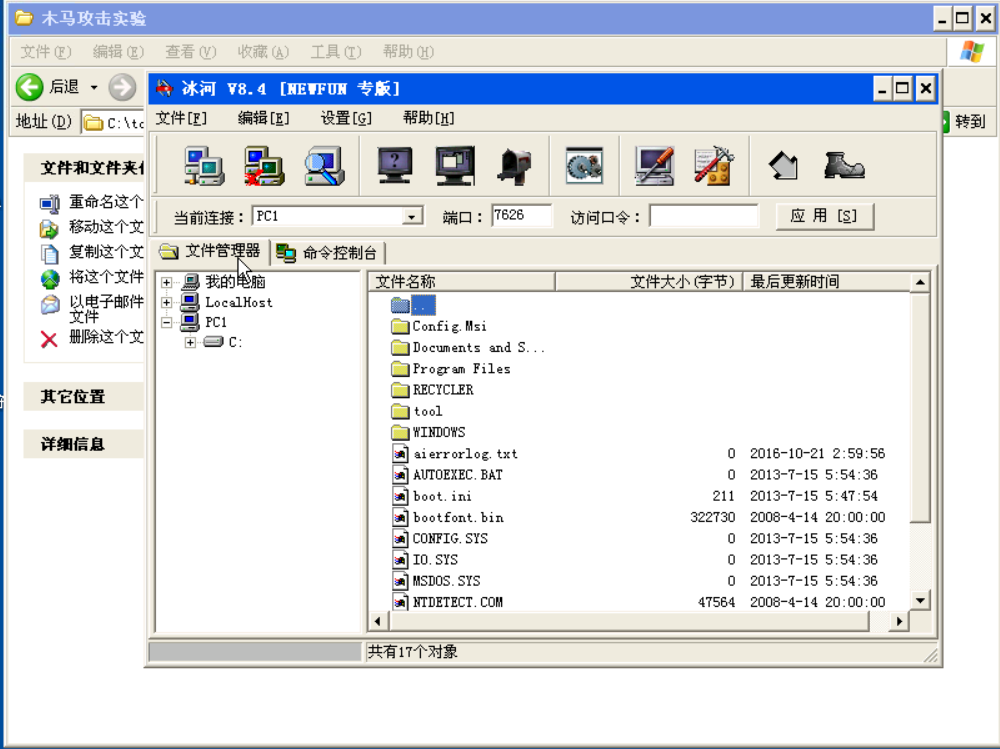Click 文件名称 column header

tap(462, 281)
